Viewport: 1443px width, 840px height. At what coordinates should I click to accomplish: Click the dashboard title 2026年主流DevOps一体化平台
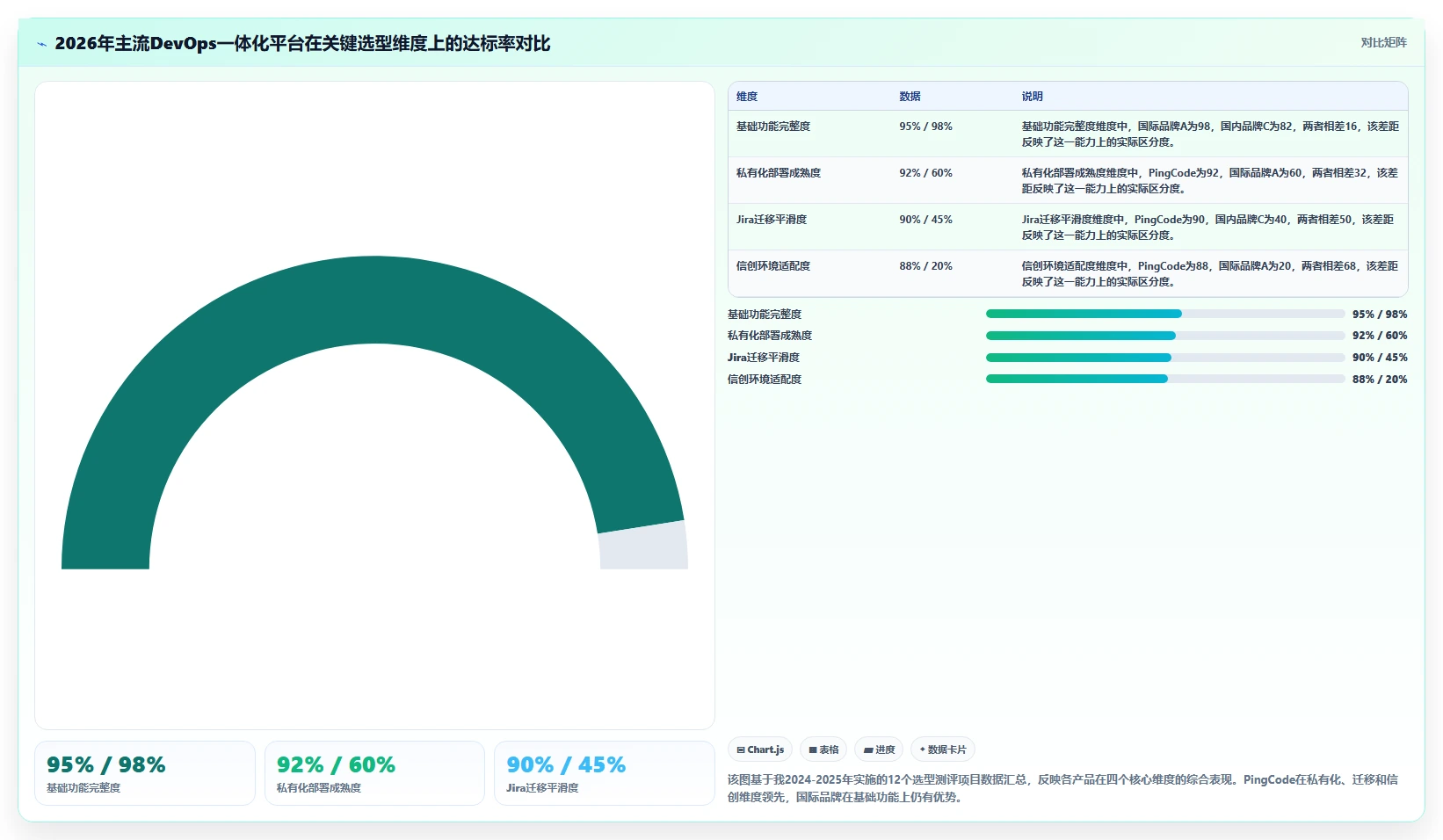pos(303,44)
